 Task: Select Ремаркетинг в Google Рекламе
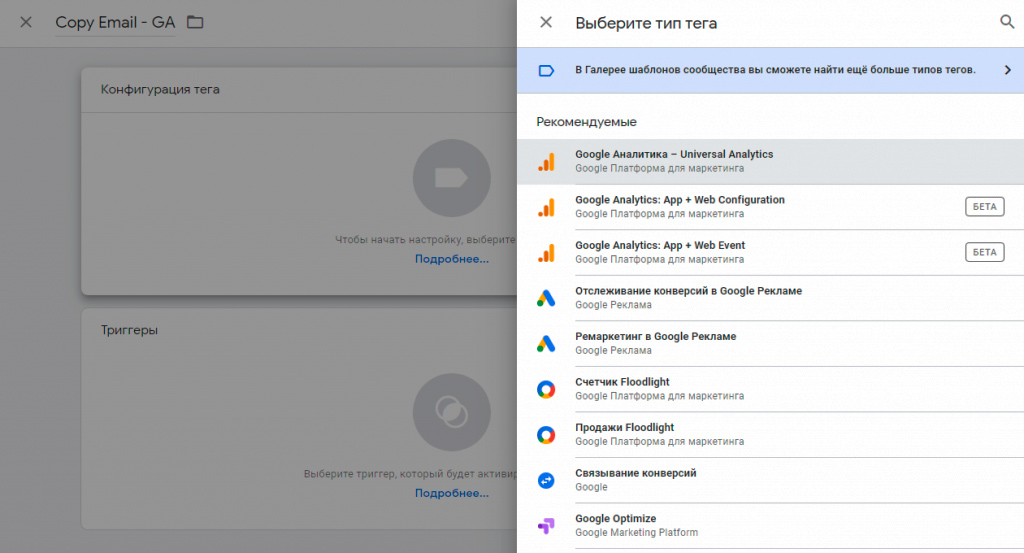[x=771, y=343]
